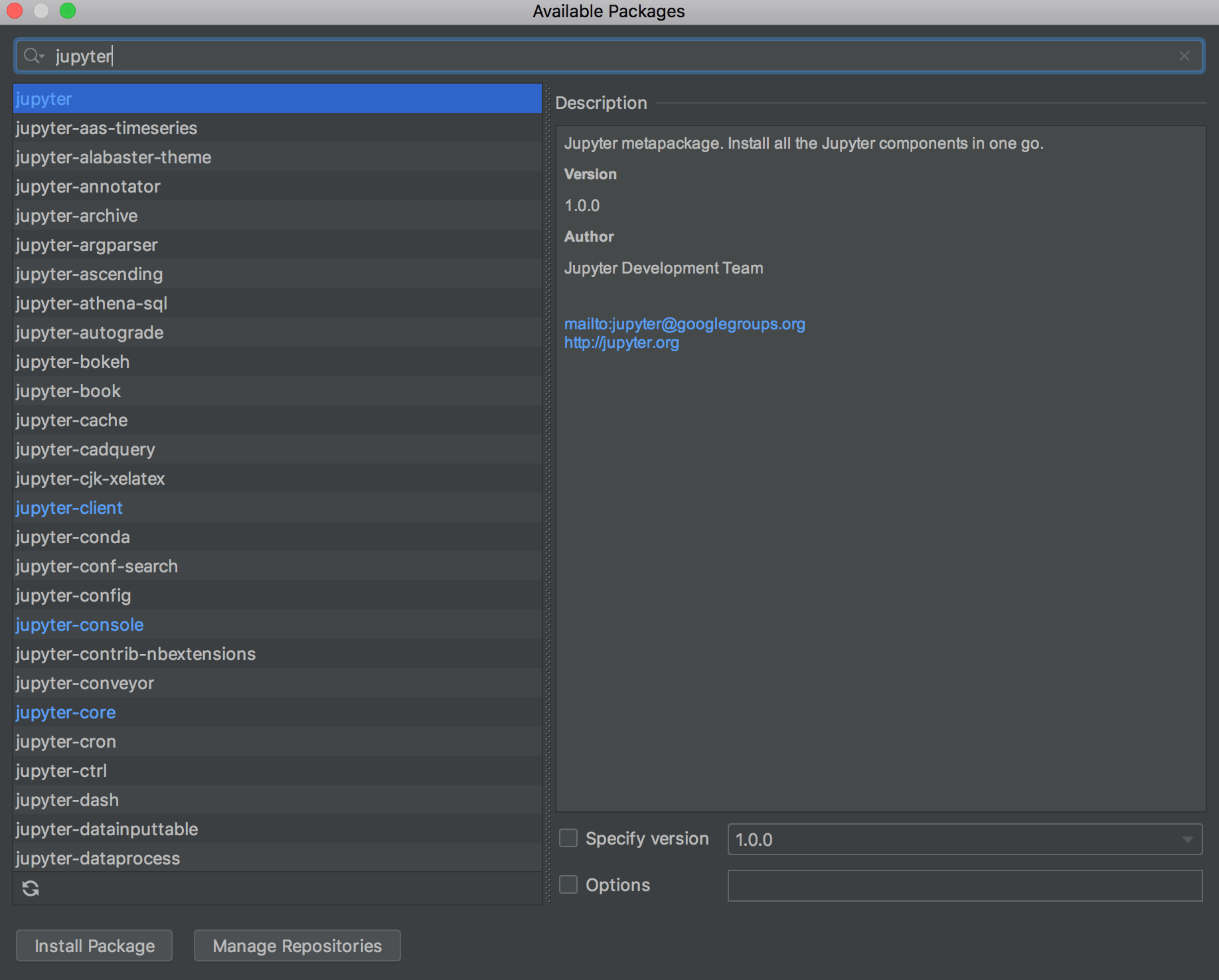1219x980 pixels.
Task: Choose jupyter-annotator from the list
Action: [x=278, y=186]
